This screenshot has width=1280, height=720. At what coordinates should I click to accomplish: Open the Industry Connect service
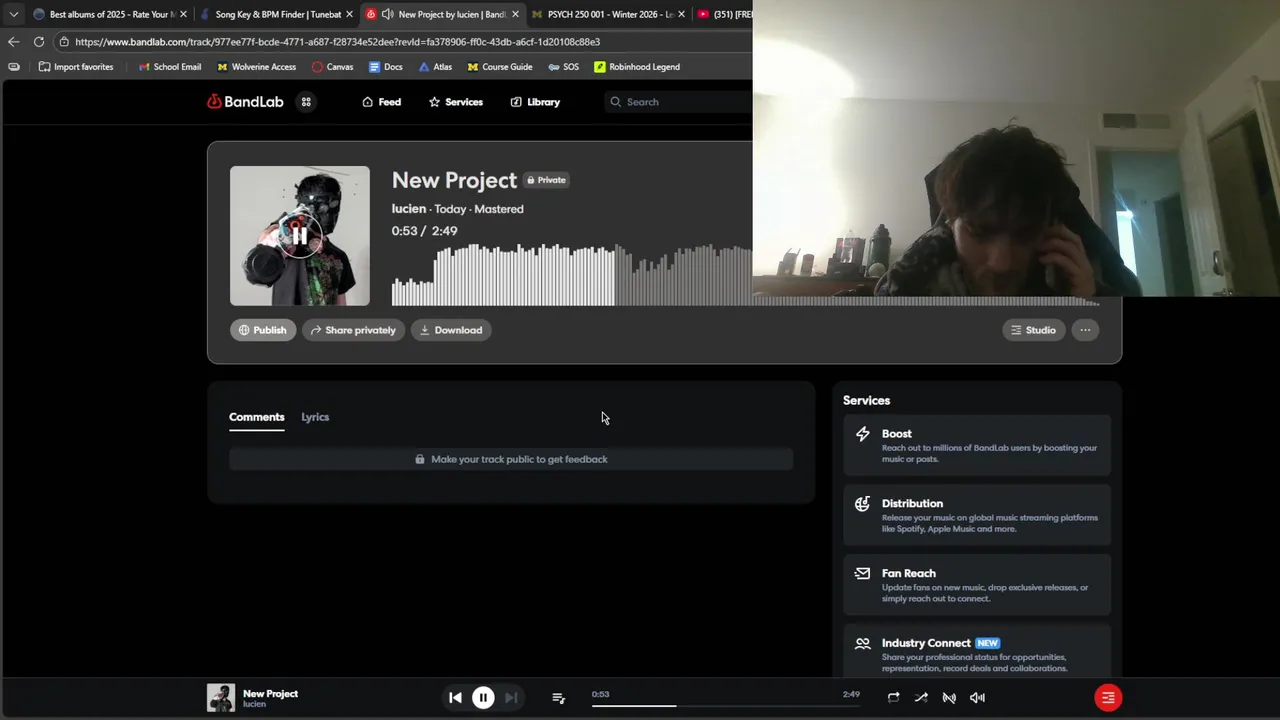977,654
